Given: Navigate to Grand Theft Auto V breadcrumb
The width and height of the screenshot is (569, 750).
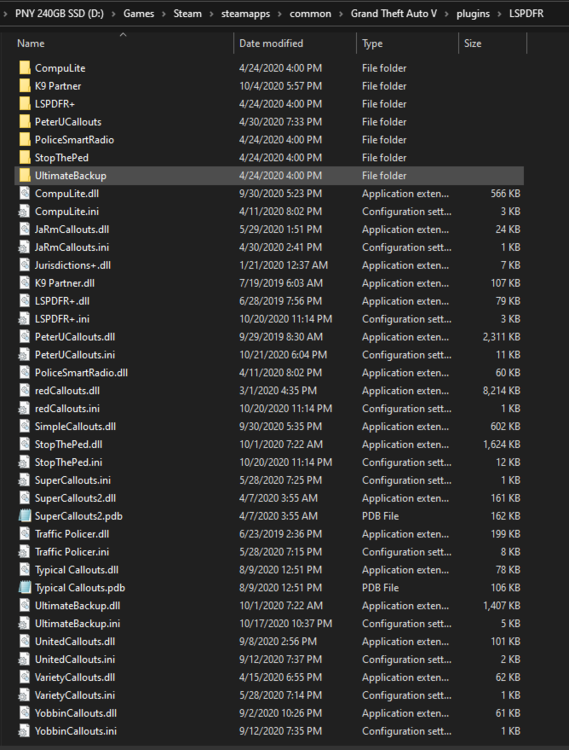Looking at the screenshot, I should point(394,13).
